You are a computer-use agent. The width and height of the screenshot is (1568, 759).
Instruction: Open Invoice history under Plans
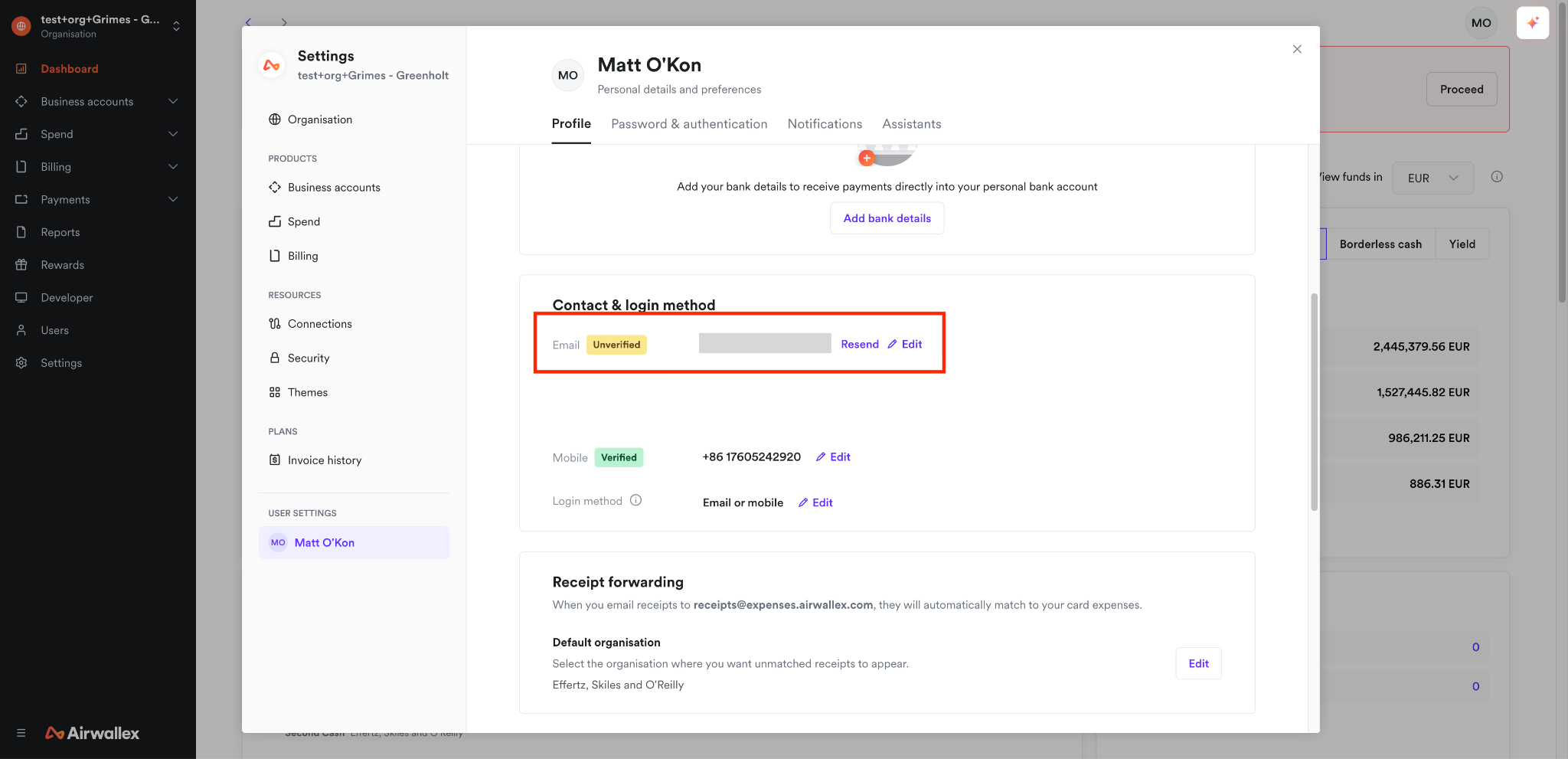[x=325, y=460]
